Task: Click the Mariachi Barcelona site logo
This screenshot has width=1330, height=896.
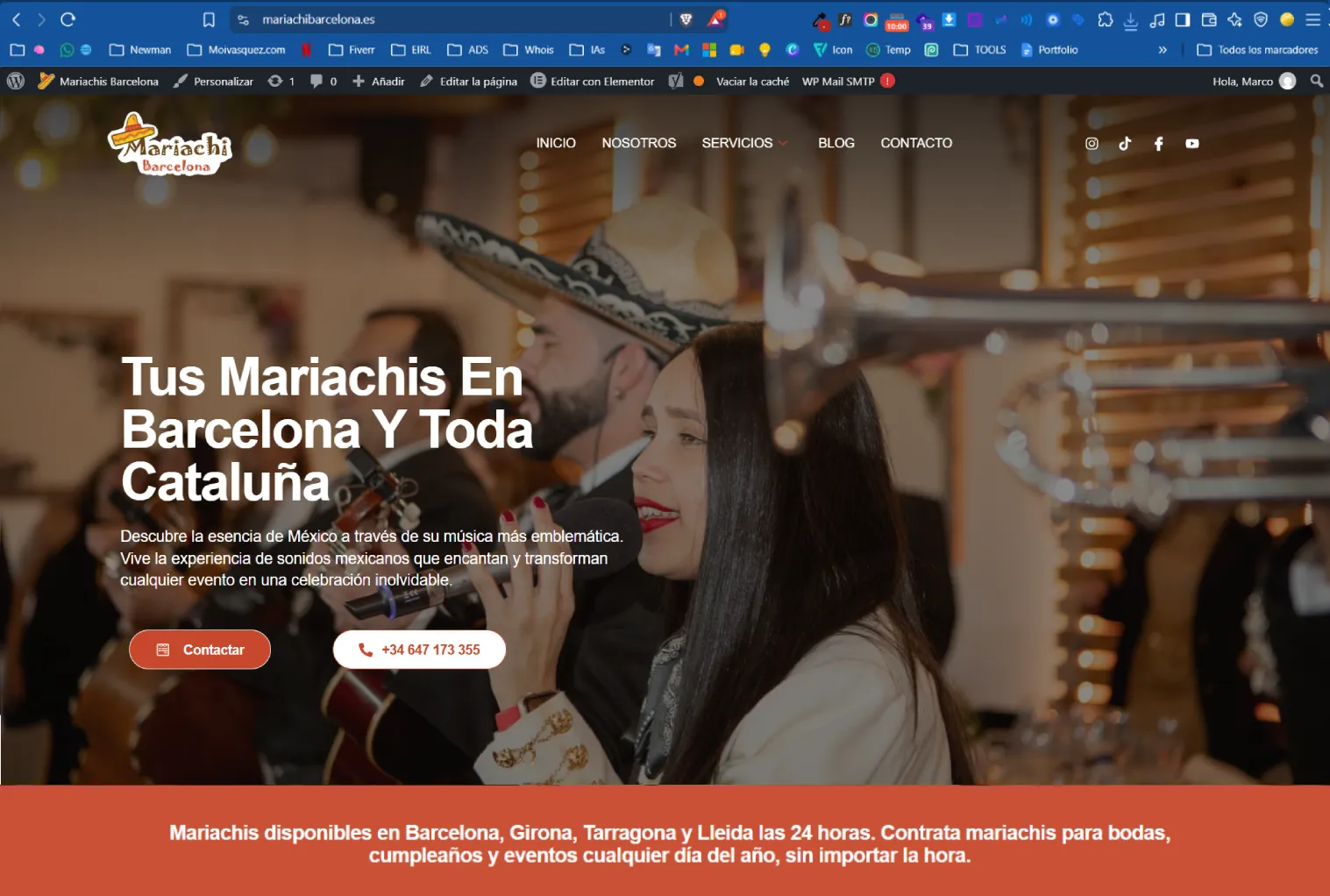Action: [170, 144]
